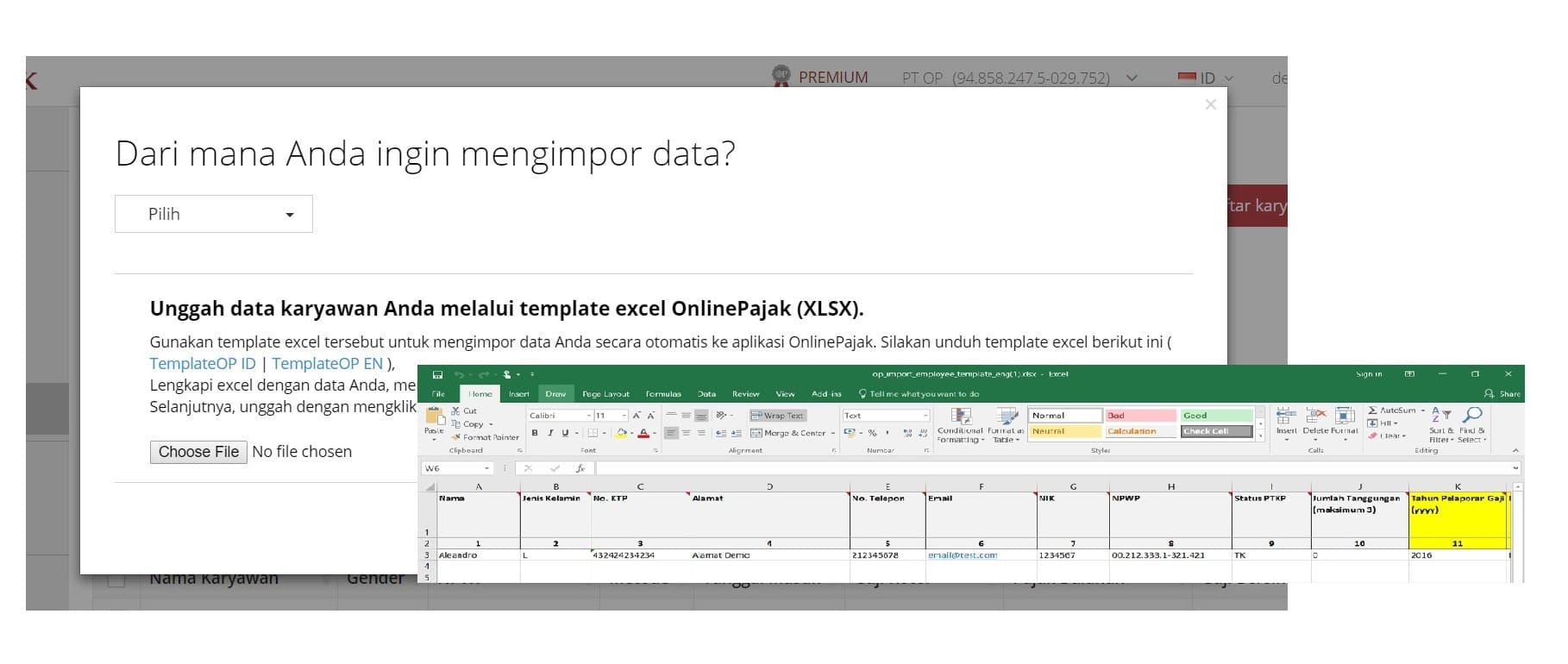Screen dimensions: 1568x664
Task: Switch to the Review ribbon tab
Action: click(746, 394)
